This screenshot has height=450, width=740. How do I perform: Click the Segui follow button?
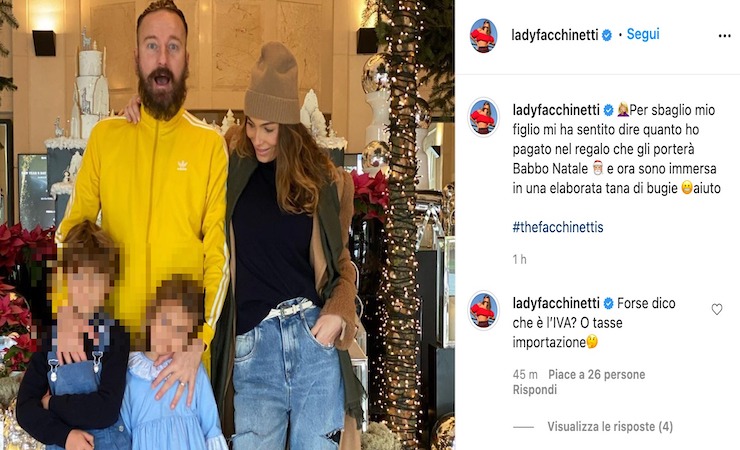click(643, 34)
